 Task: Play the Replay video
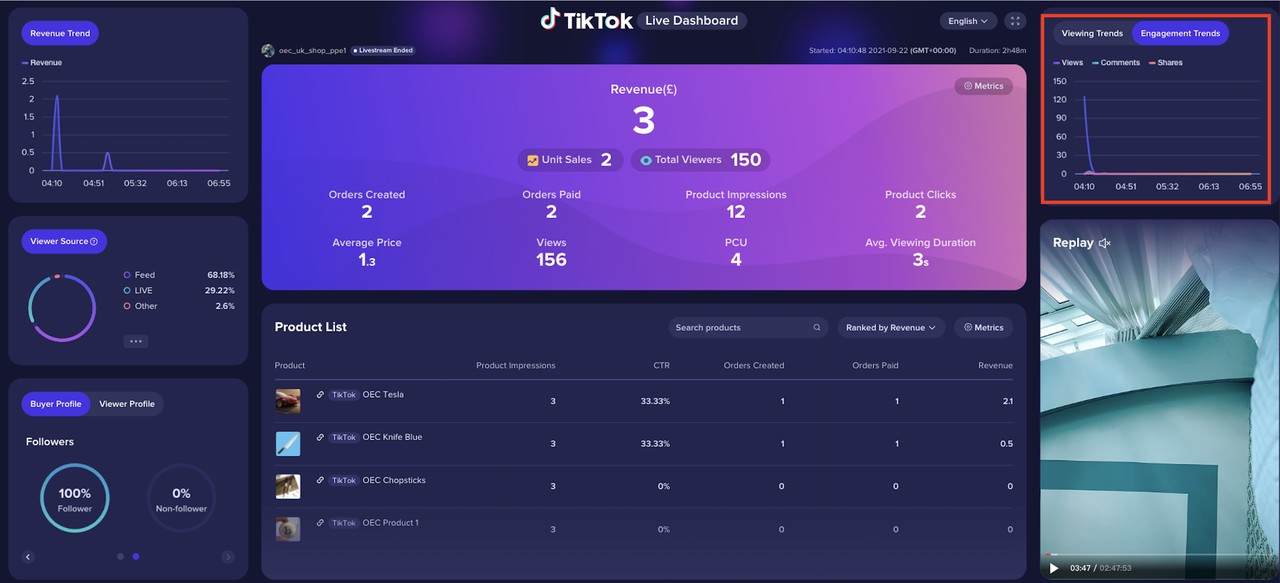pos(1053,569)
